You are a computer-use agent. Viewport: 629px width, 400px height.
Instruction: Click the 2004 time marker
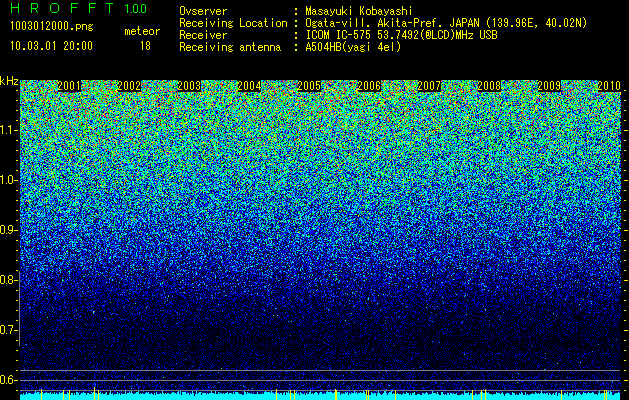point(249,86)
